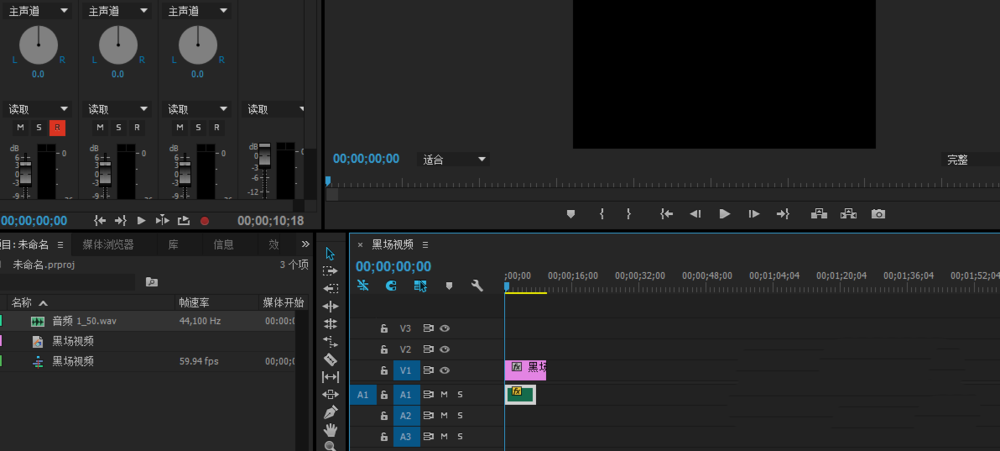Select the Razor tool
The width and height of the screenshot is (1000, 451).
coord(330,359)
